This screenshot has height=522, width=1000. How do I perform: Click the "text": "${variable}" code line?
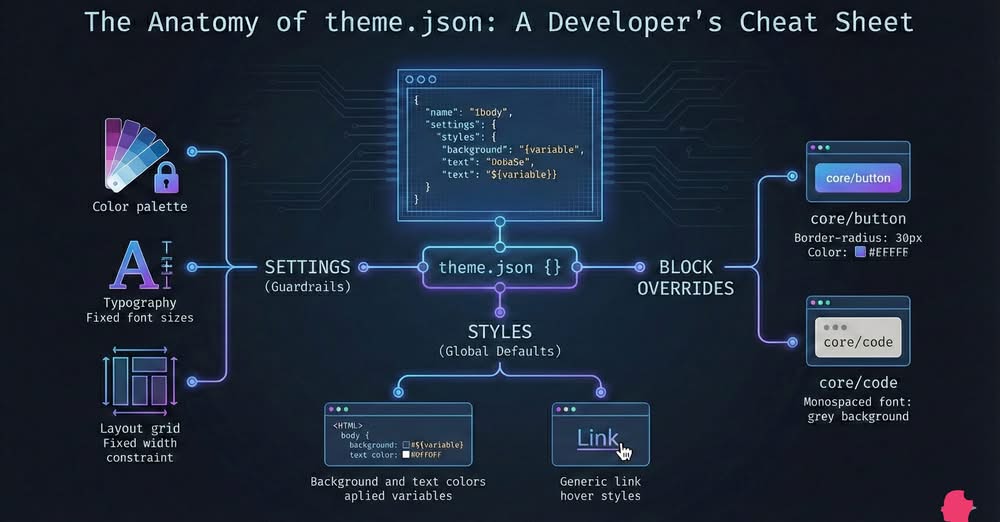coord(500,174)
